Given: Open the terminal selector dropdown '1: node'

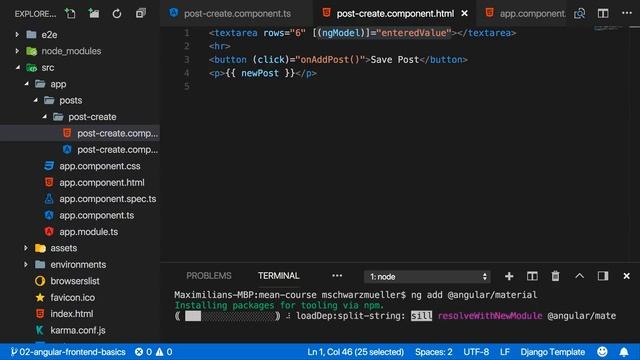Looking at the screenshot, I should (x=427, y=277).
